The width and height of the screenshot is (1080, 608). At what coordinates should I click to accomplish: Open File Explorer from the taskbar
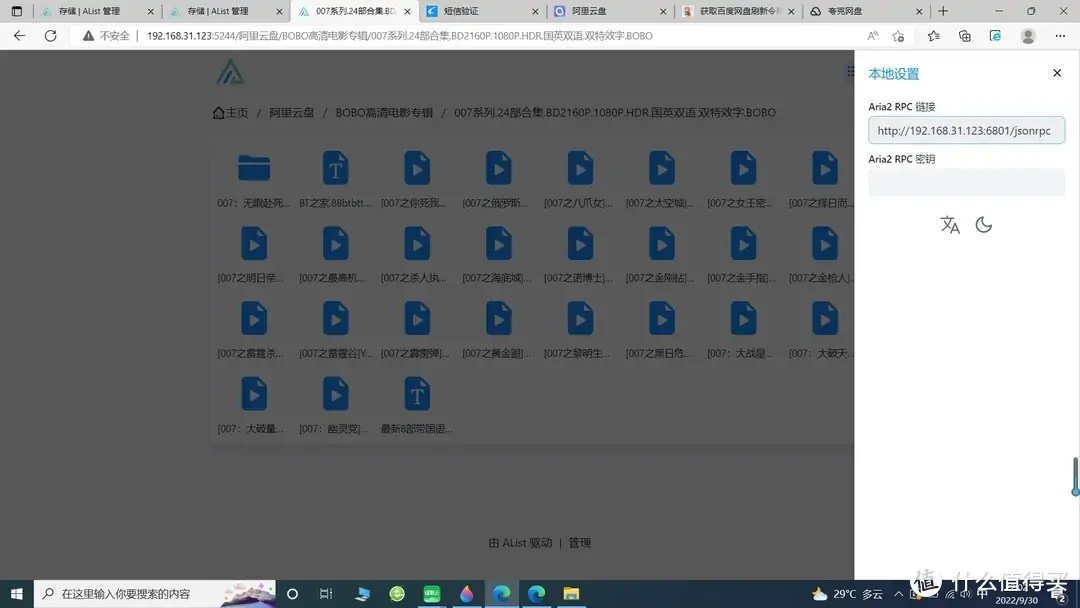[x=571, y=593]
